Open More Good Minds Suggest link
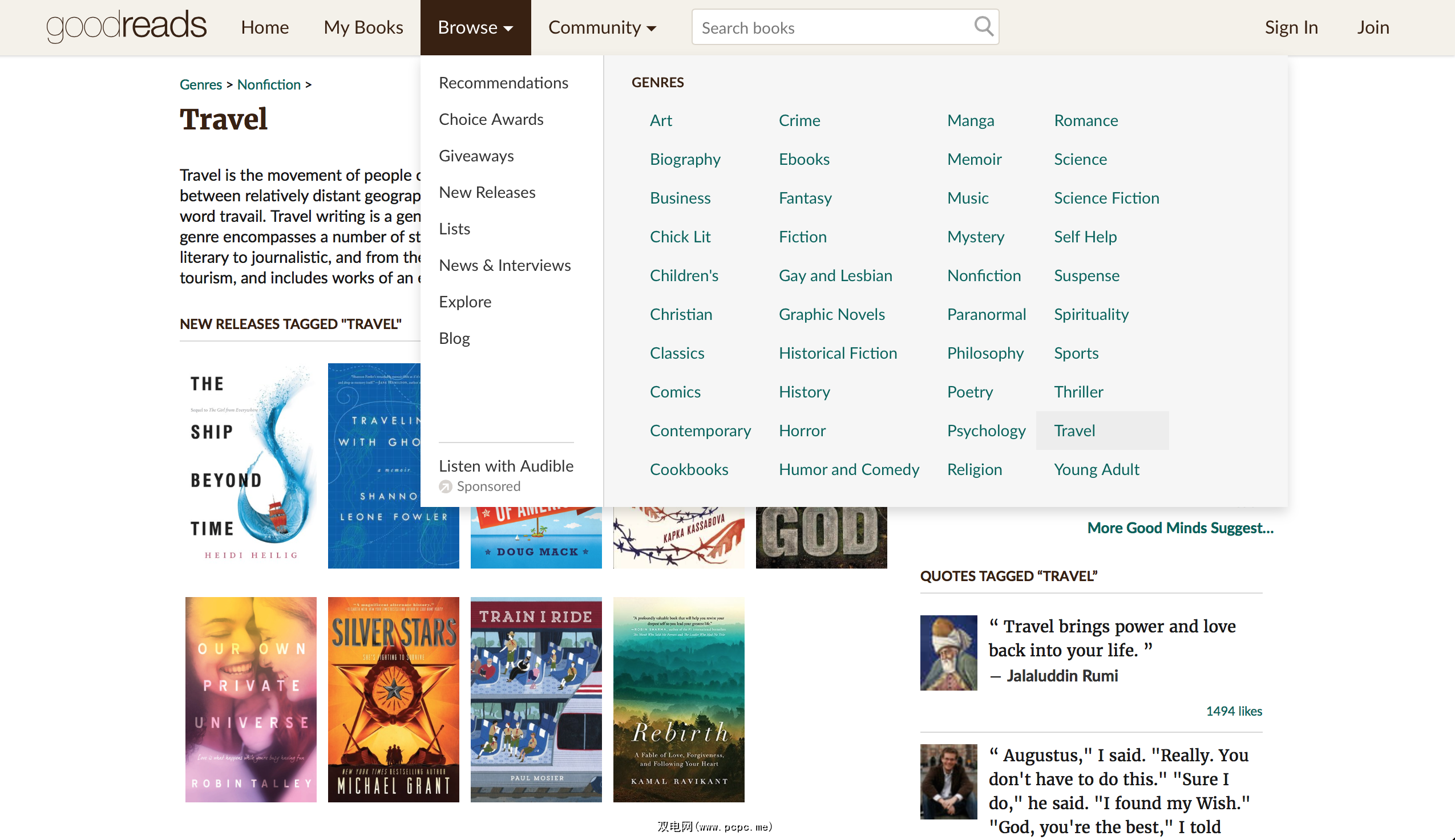 [x=1180, y=527]
